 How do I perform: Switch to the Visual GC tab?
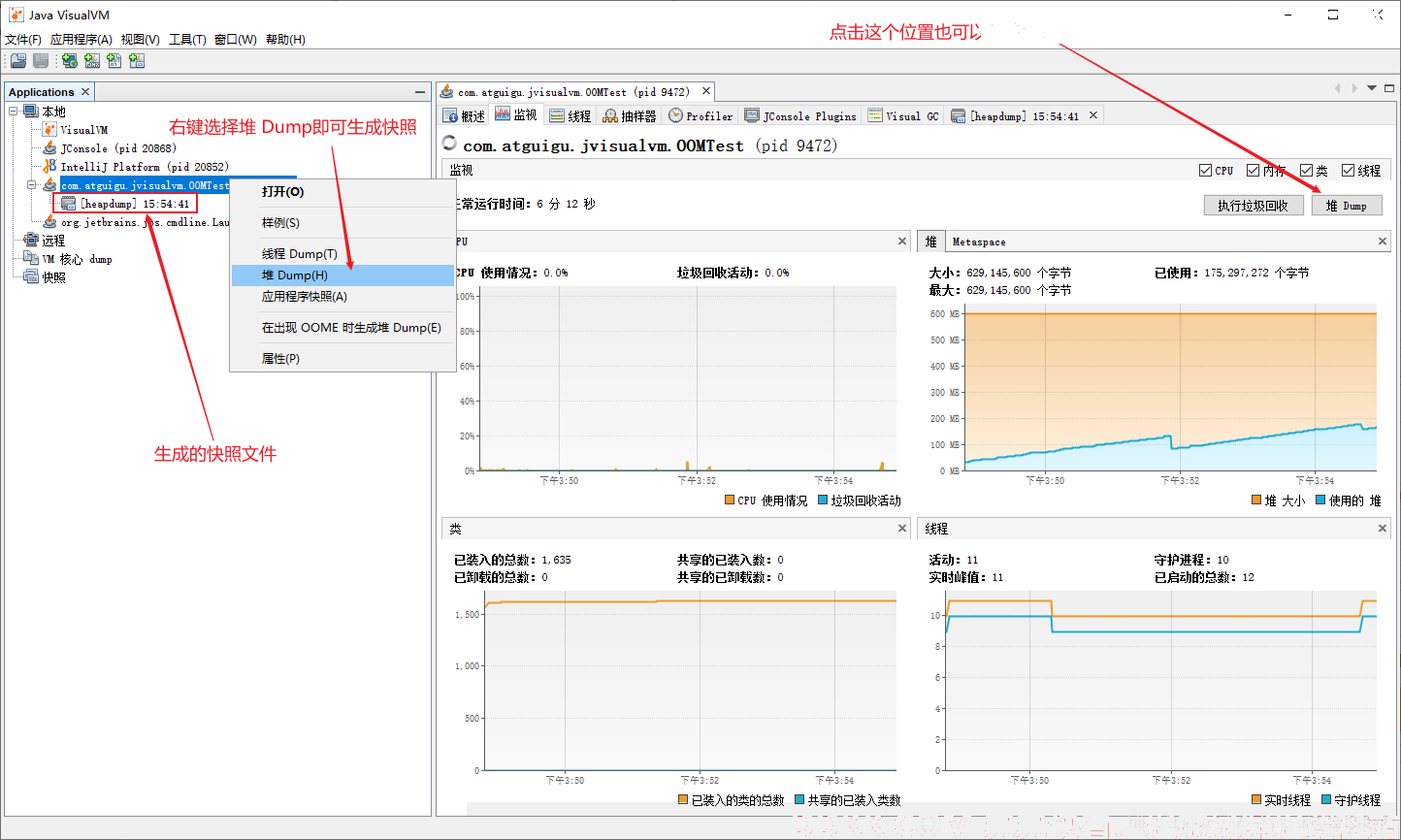903,115
